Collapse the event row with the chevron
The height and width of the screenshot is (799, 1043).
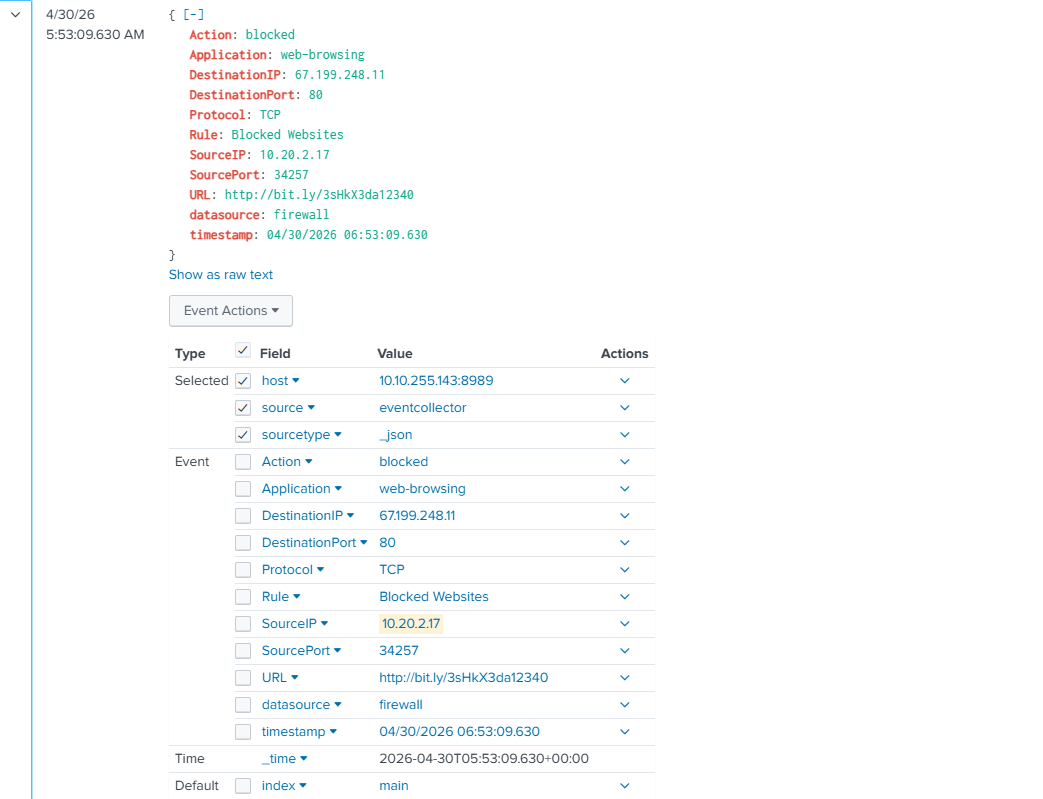pos(15,14)
